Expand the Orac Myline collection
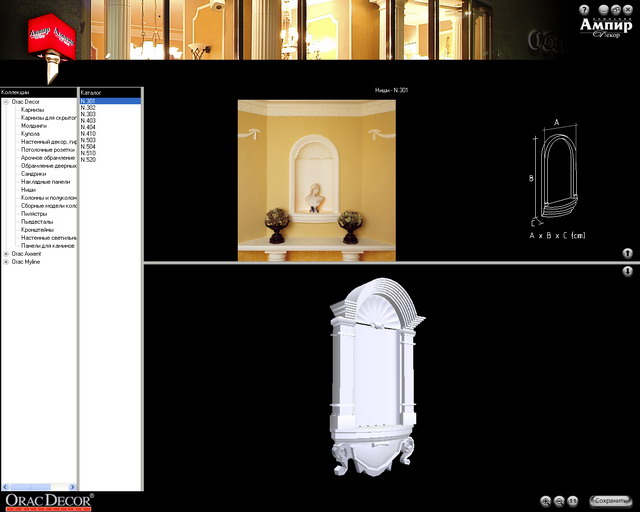640x512 pixels. [x=6, y=262]
